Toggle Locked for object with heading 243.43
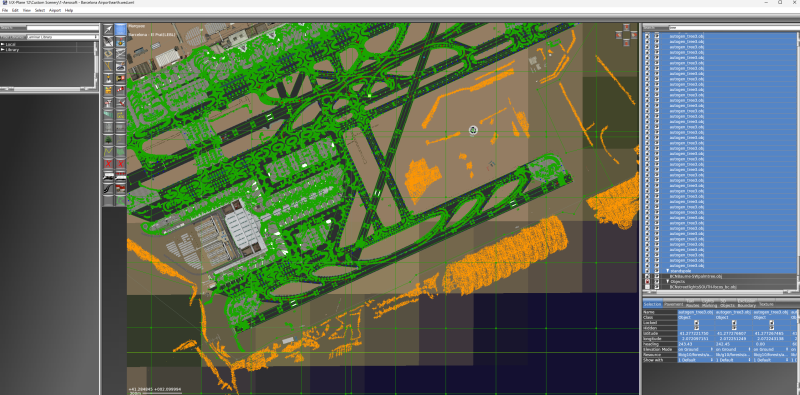The width and height of the screenshot is (800, 395). pyautogui.click(x=696, y=323)
